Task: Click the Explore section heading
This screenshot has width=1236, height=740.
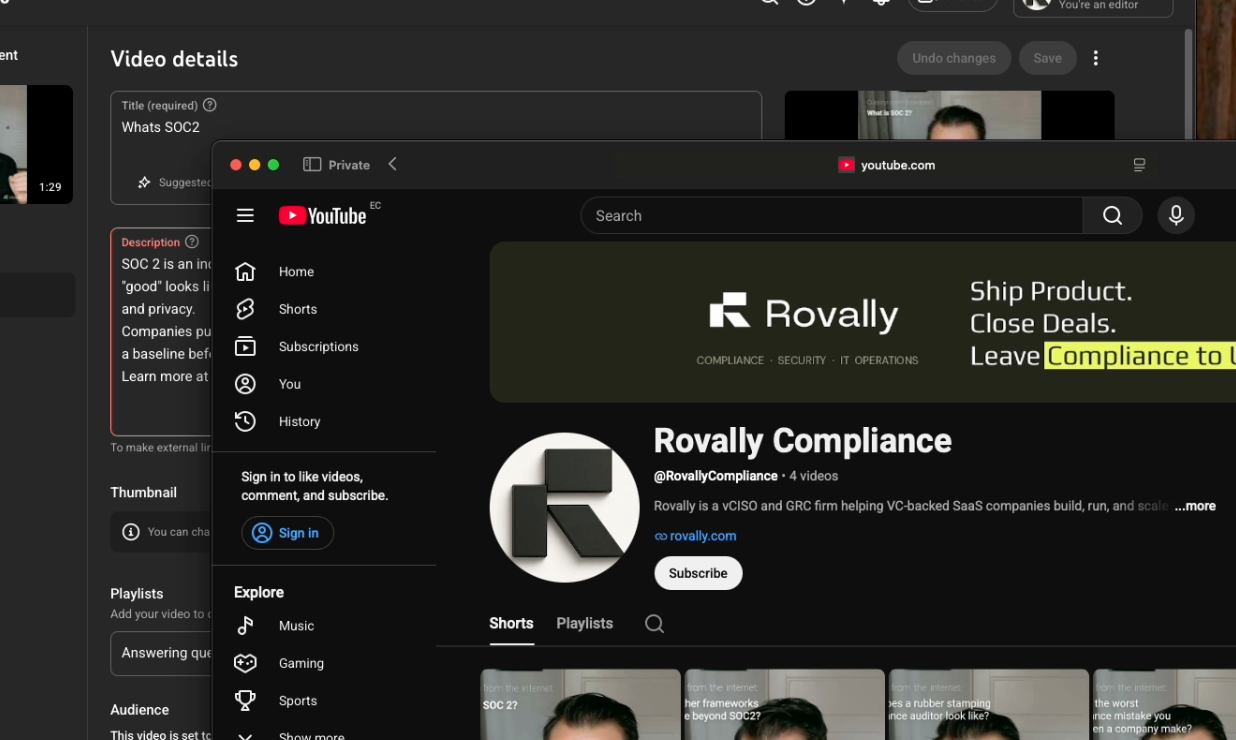Action: 259,592
